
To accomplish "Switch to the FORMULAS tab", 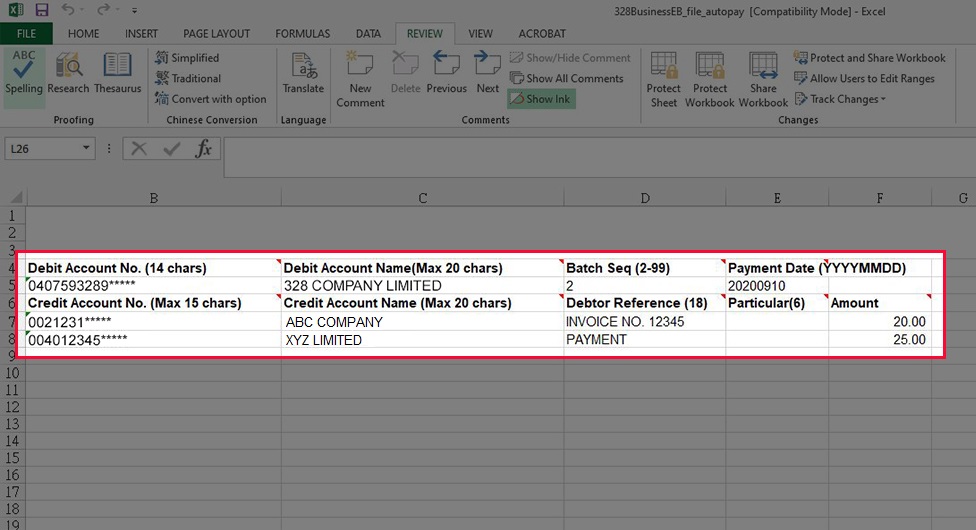I will point(302,33).
